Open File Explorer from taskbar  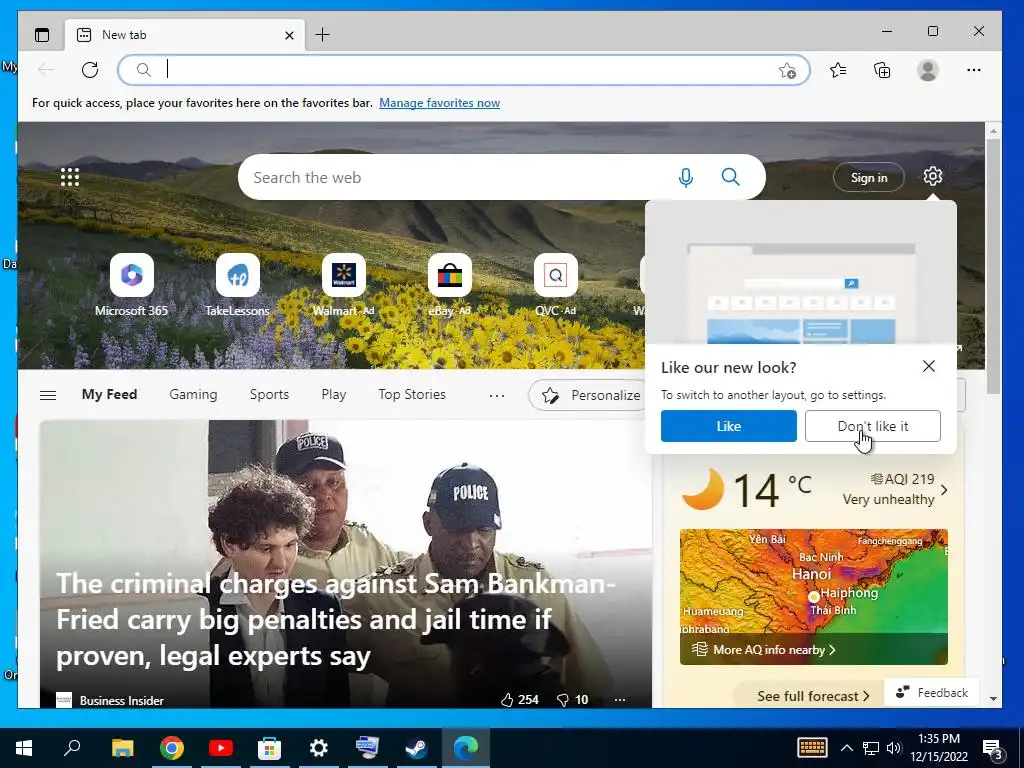[x=122, y=748]
